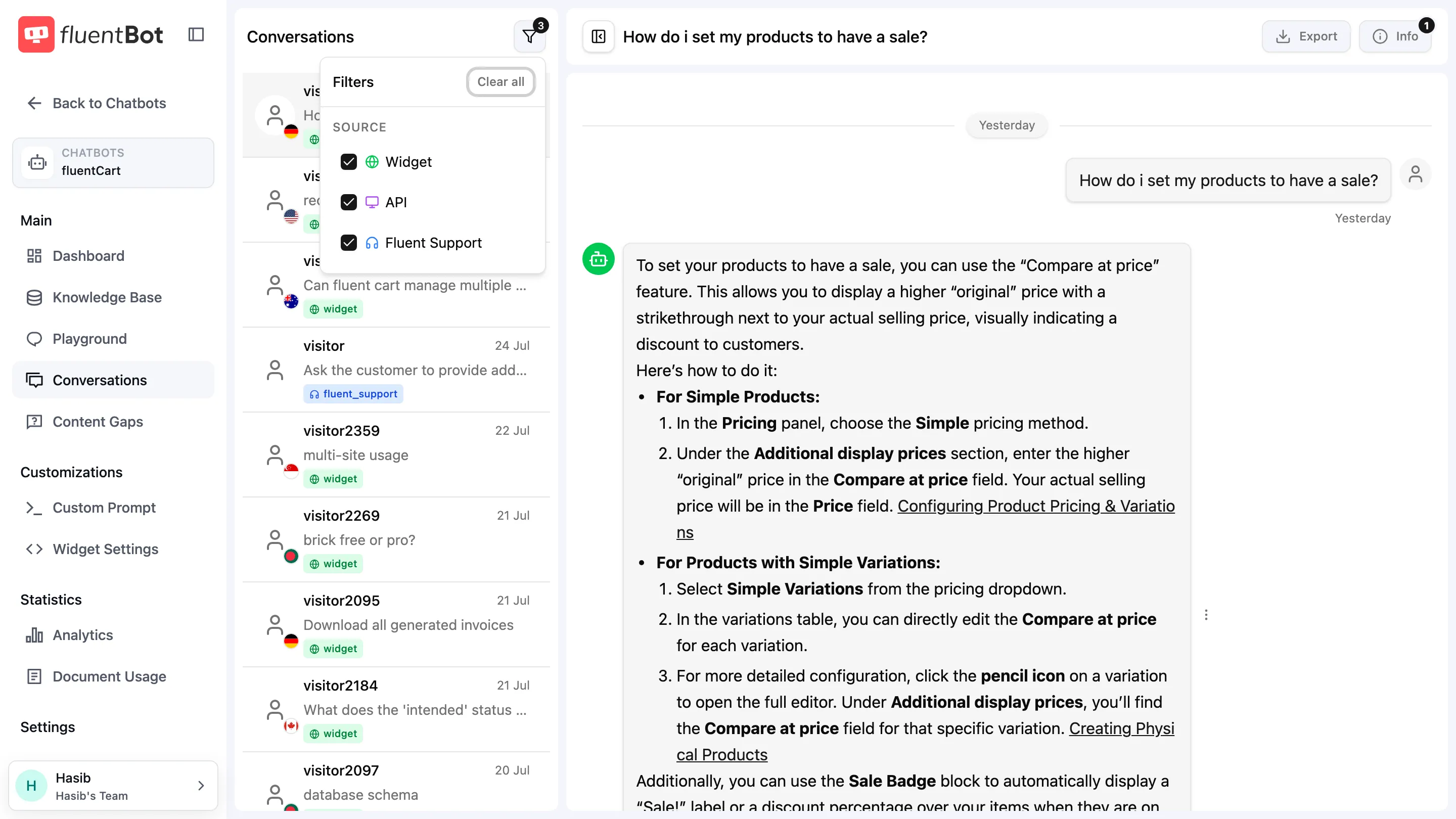Collapse the conversation list panel icon

[x=599, y=36]
